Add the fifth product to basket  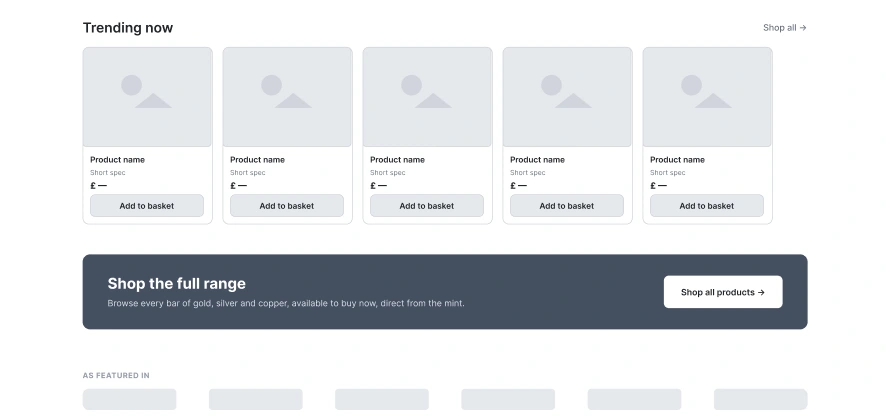pyautogui.click(x=707, y=206)
